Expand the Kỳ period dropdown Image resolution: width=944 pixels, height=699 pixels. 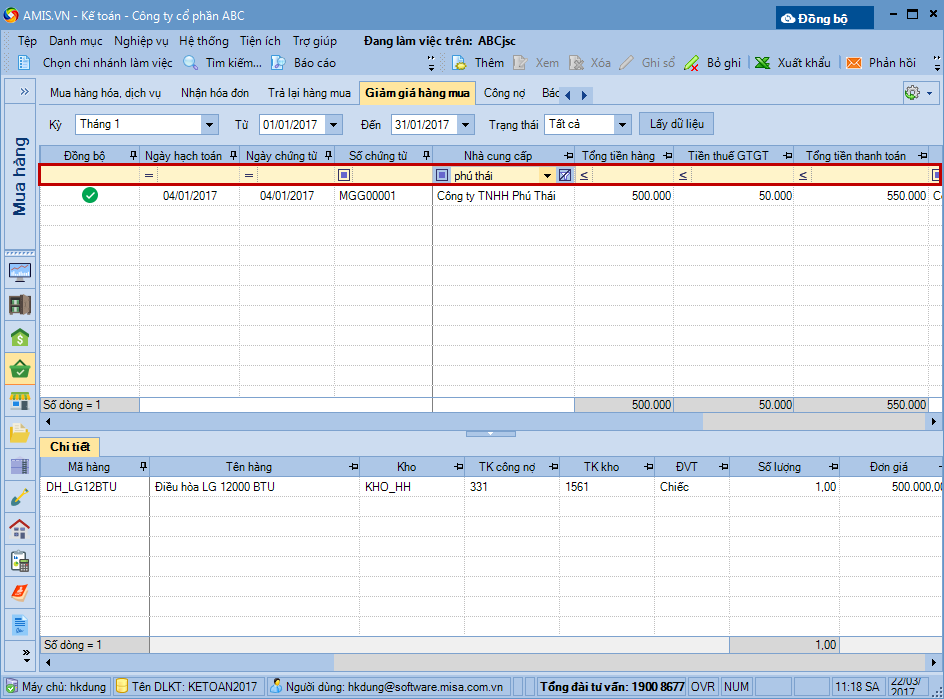209,125
